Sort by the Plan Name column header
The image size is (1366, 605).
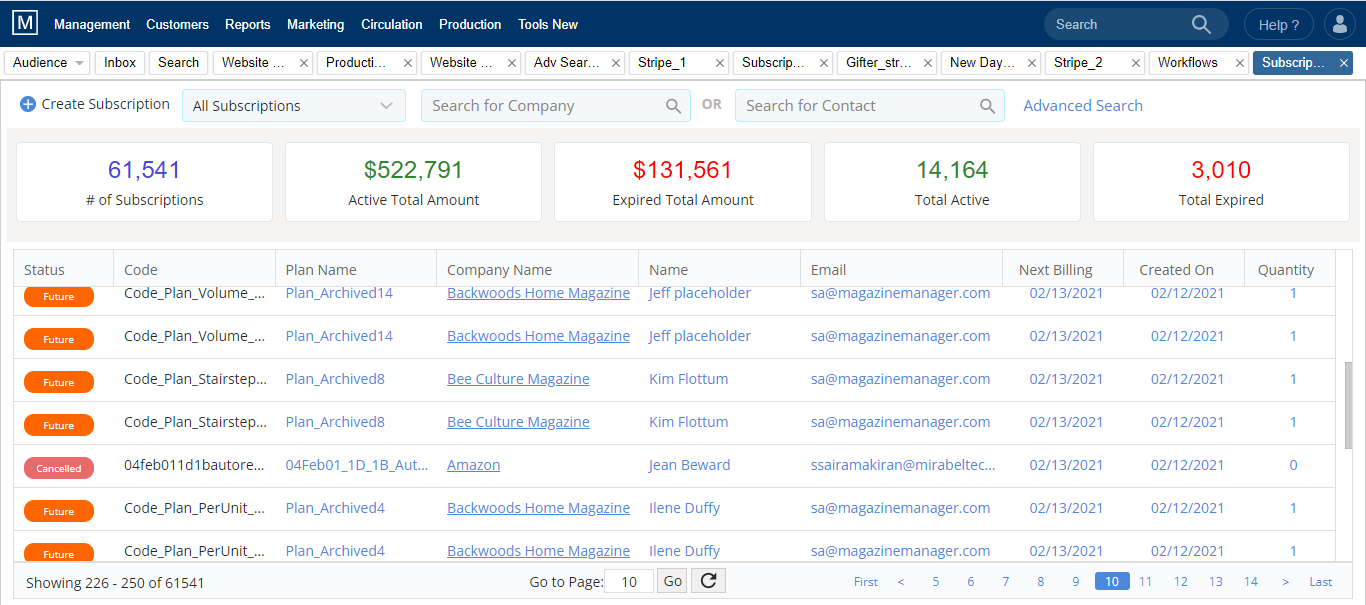356,269
